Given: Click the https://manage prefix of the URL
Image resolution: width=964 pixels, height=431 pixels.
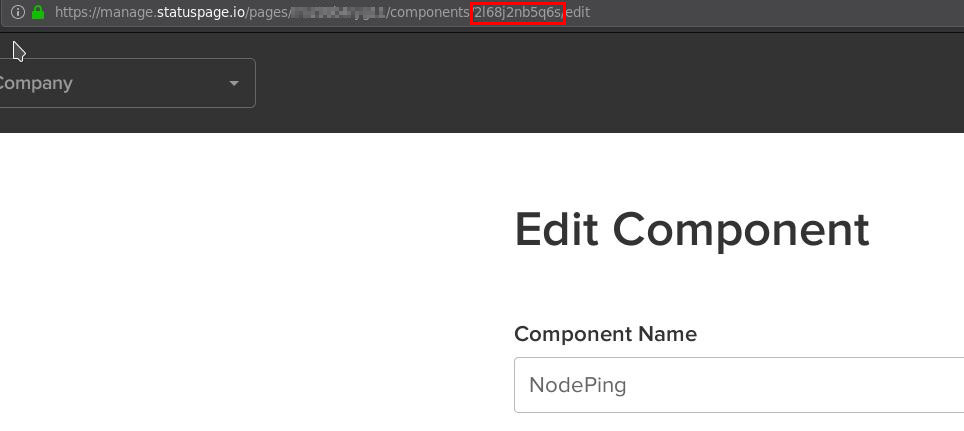Looking at the screenshot, I should coord(104,13).
